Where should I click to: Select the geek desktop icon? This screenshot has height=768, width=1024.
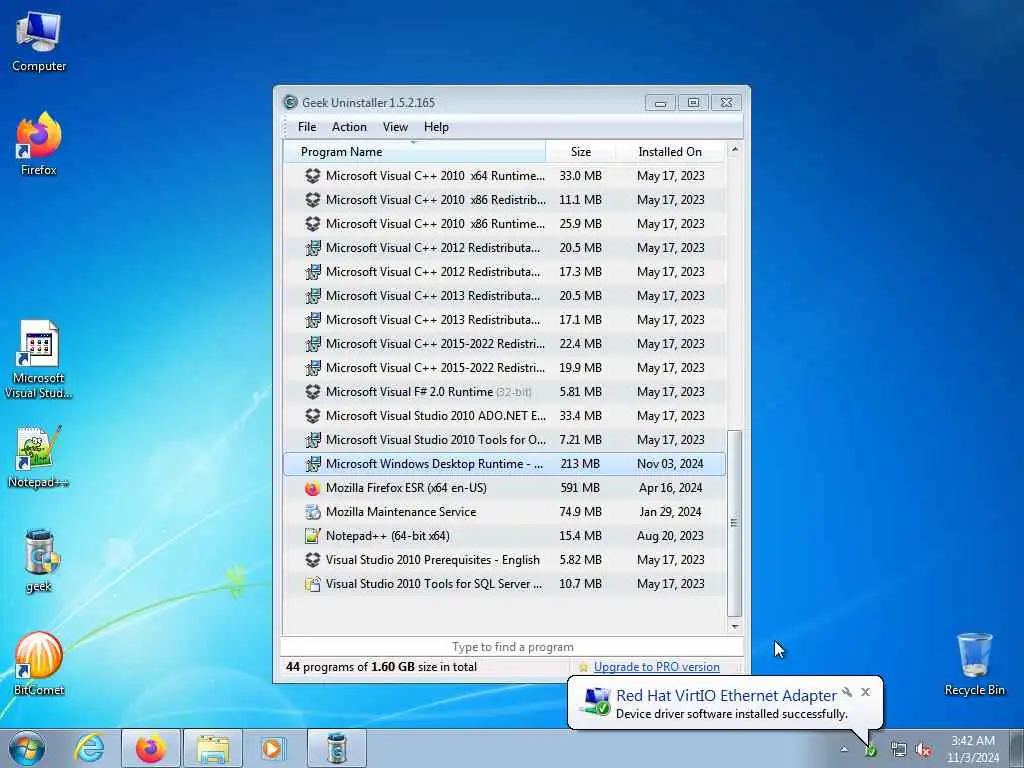pyautogui.click(x=40, y=560)
